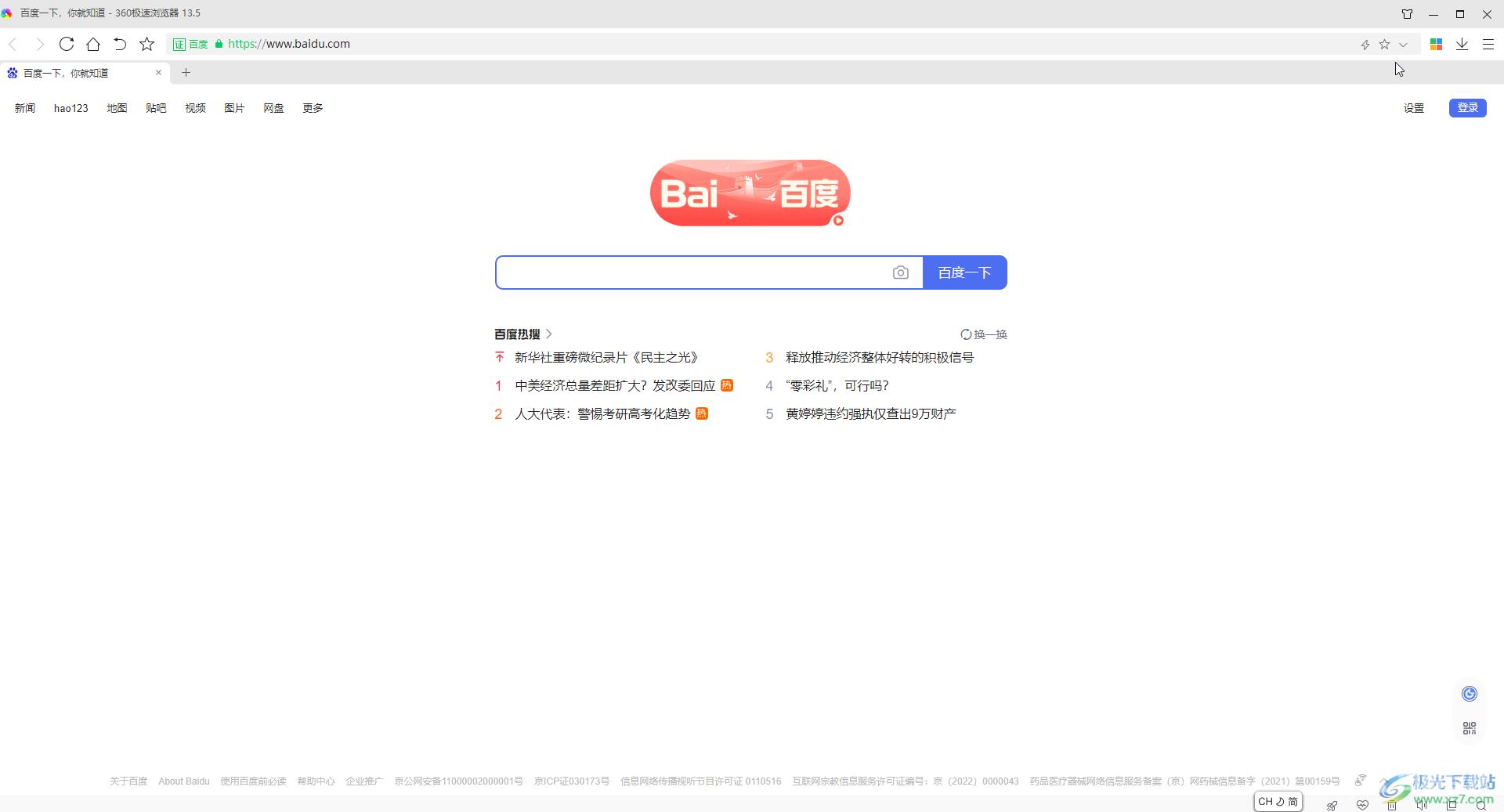Screen dimensions: 1504x812
Task: Refresh hot searches with 换一换
Action: tap(984, 334)
